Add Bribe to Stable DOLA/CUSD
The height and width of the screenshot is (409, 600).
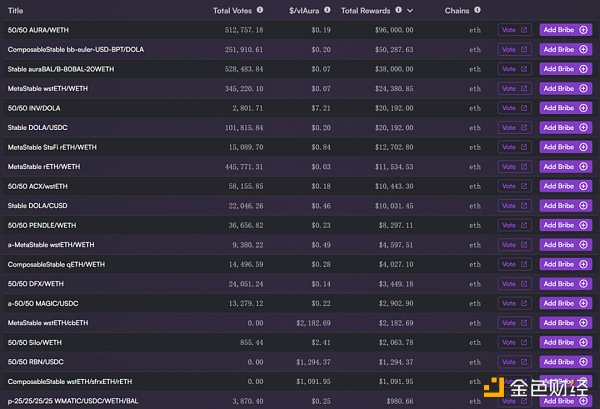pos(566,205)
